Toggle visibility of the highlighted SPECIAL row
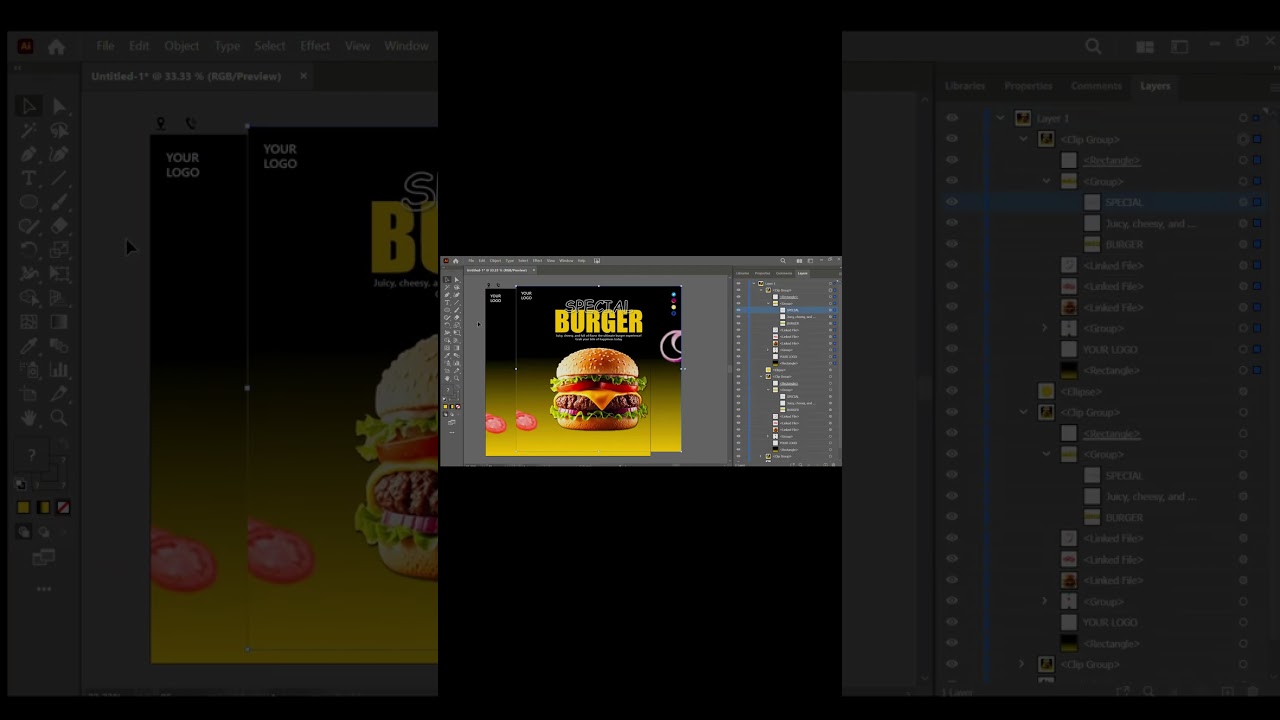Screen dimensions: 1280x720 [x=952, y=202]
